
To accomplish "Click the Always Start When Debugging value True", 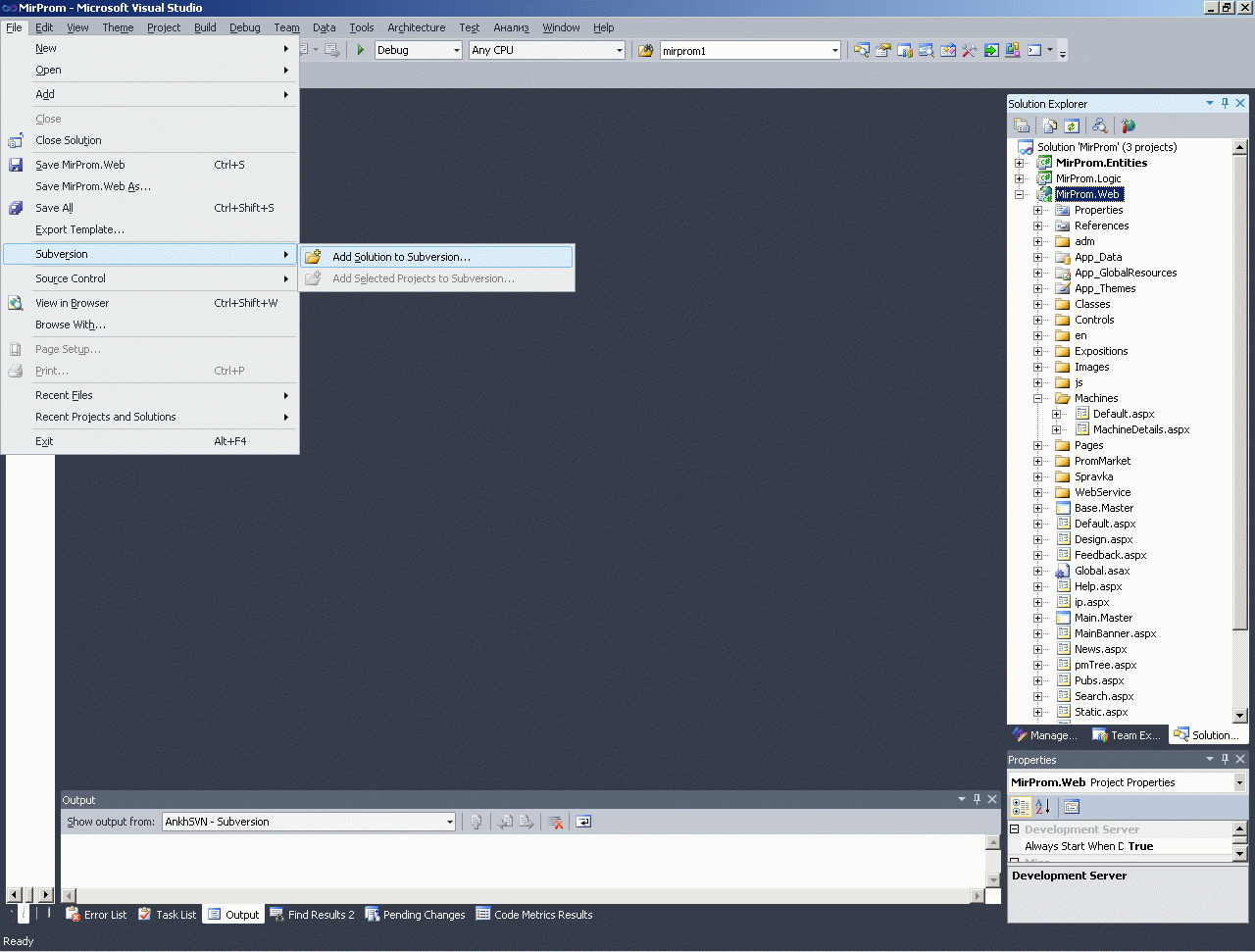I will [x=1140, y=846].
